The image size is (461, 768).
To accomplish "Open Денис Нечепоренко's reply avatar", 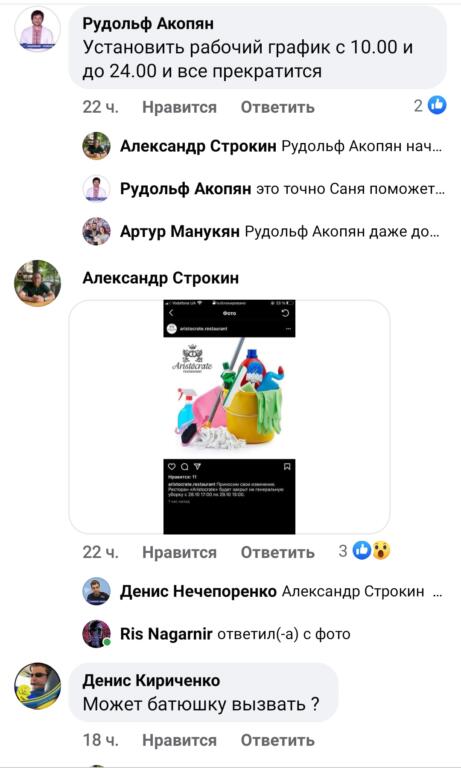I will point(96,591).
